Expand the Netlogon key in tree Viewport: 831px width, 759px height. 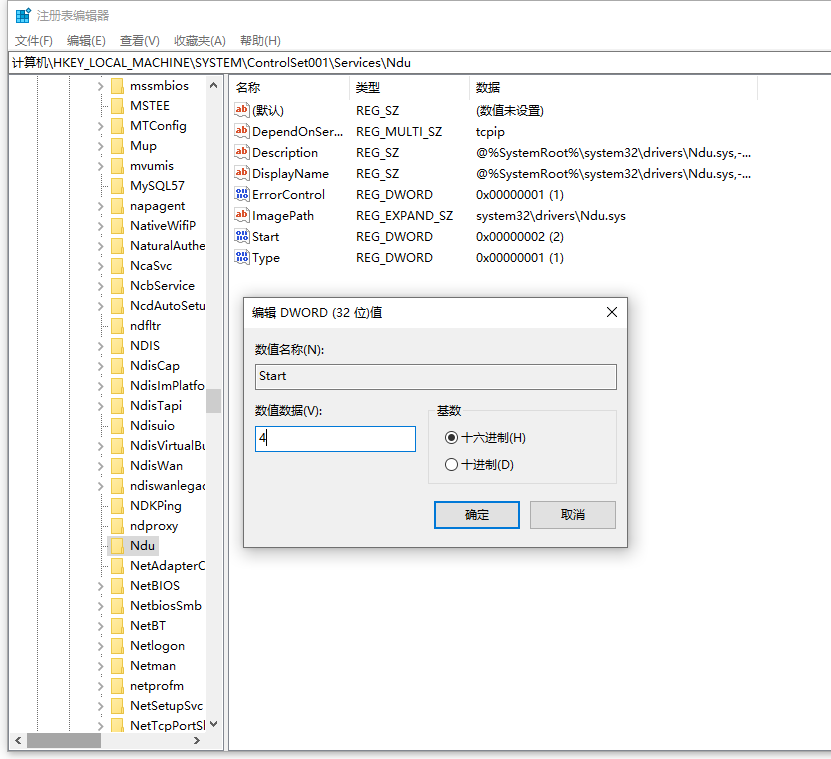(x=100, y=646)
